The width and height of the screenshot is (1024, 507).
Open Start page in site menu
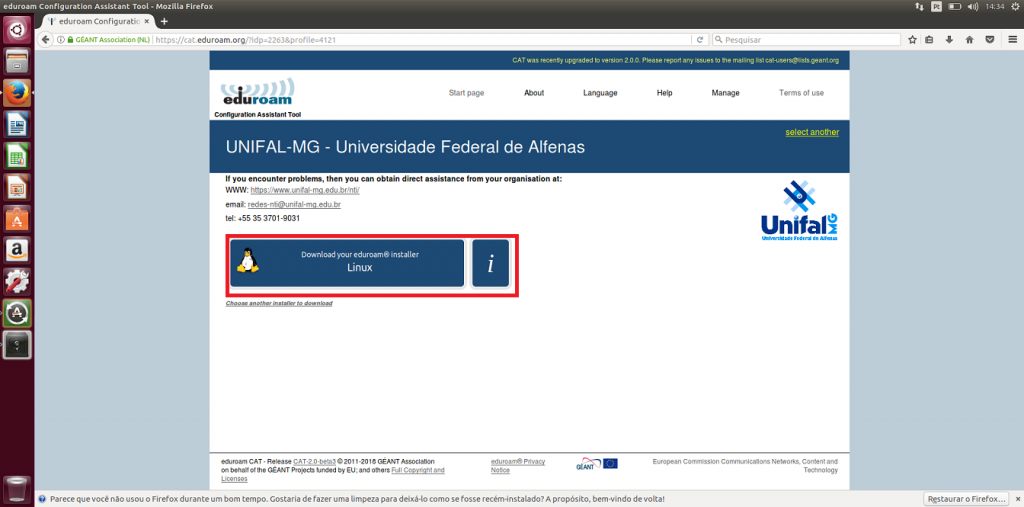click(x=466, y=93)
